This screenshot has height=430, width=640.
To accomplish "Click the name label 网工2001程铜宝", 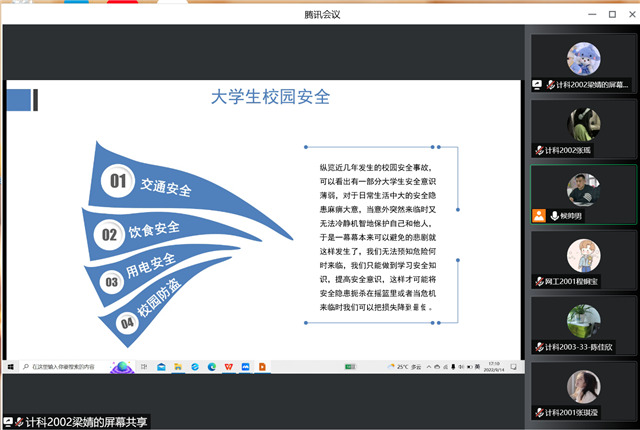I will (x=571, y=281).
